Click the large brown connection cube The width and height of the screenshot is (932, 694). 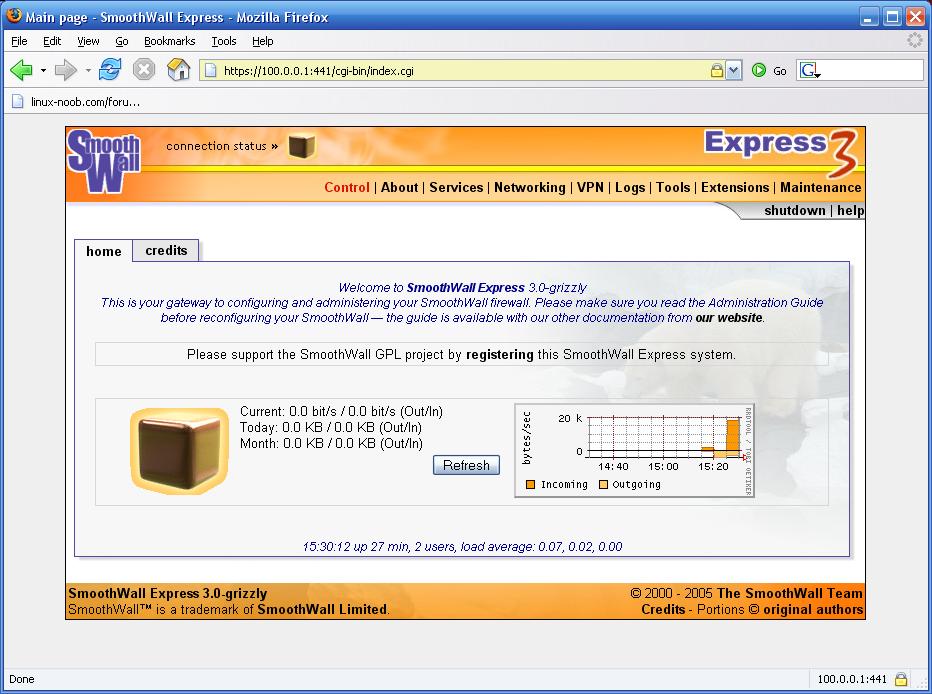point(180,451)
